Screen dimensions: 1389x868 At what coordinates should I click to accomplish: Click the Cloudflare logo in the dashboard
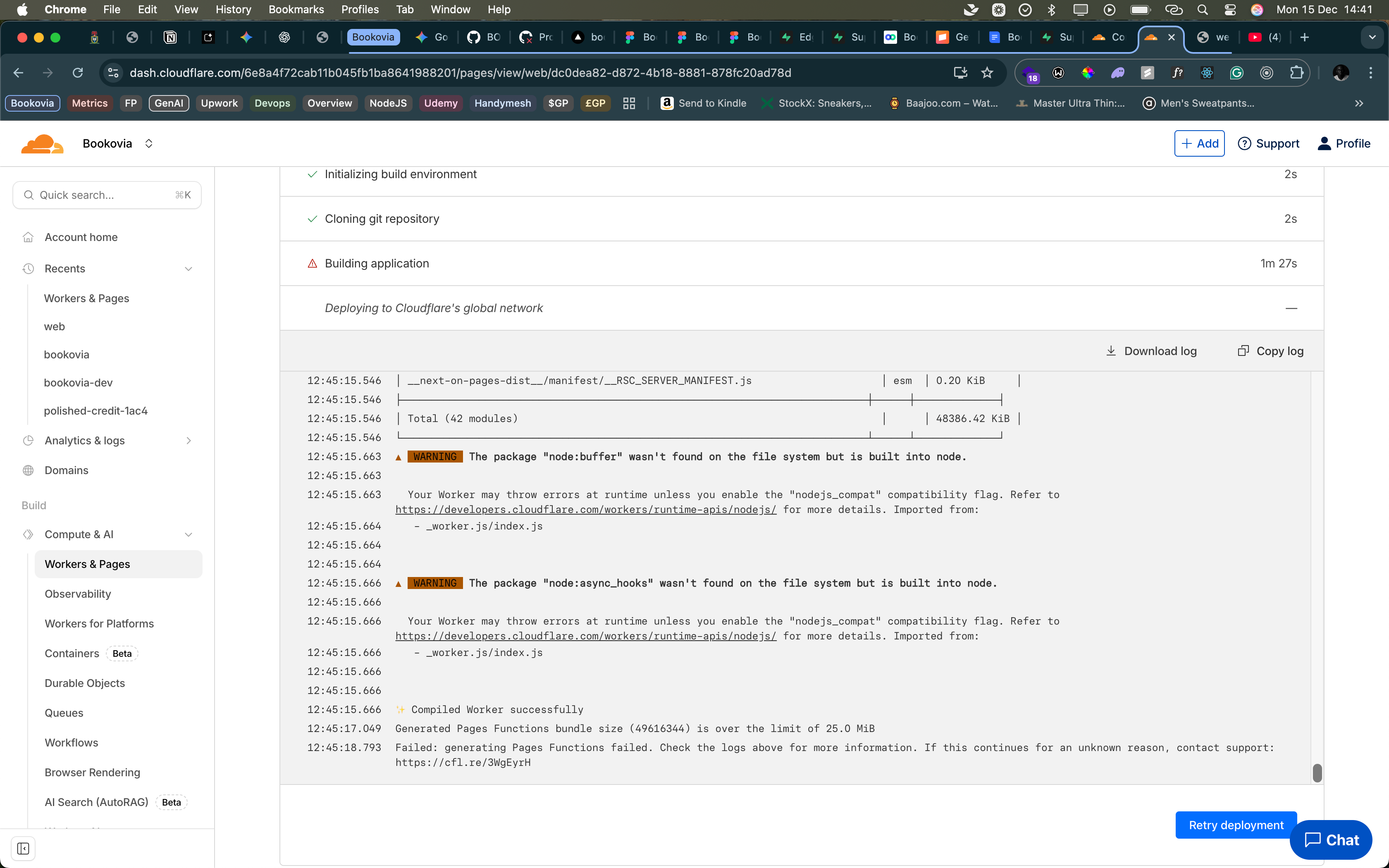coord(41,143)
